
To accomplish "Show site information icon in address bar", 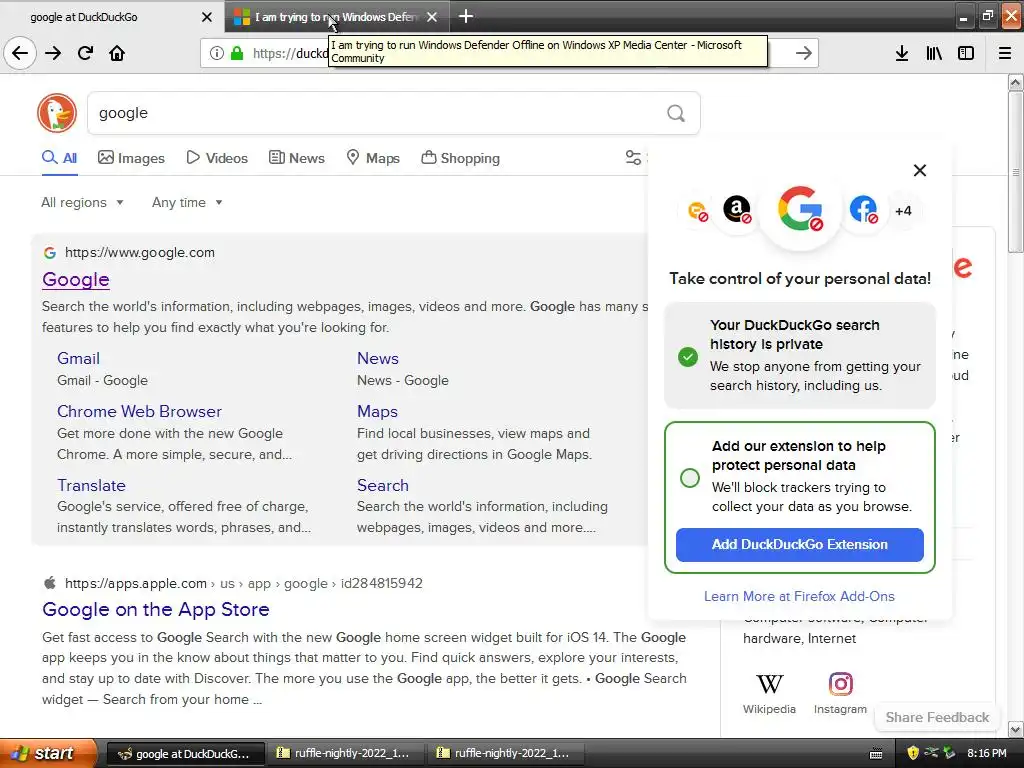I will click(216, 53).
